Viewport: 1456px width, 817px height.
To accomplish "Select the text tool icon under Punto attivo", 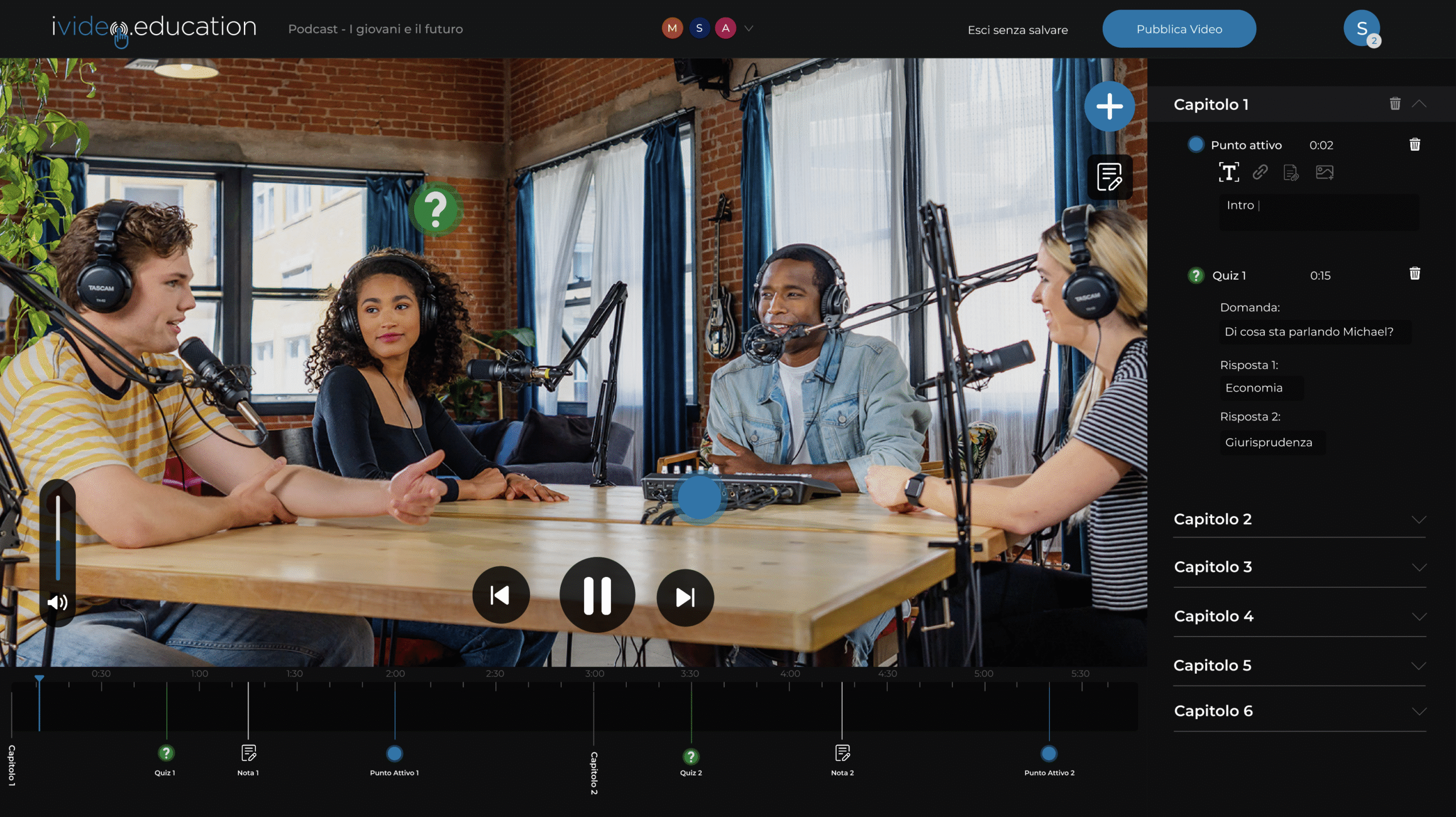I will coord(1229,172).
